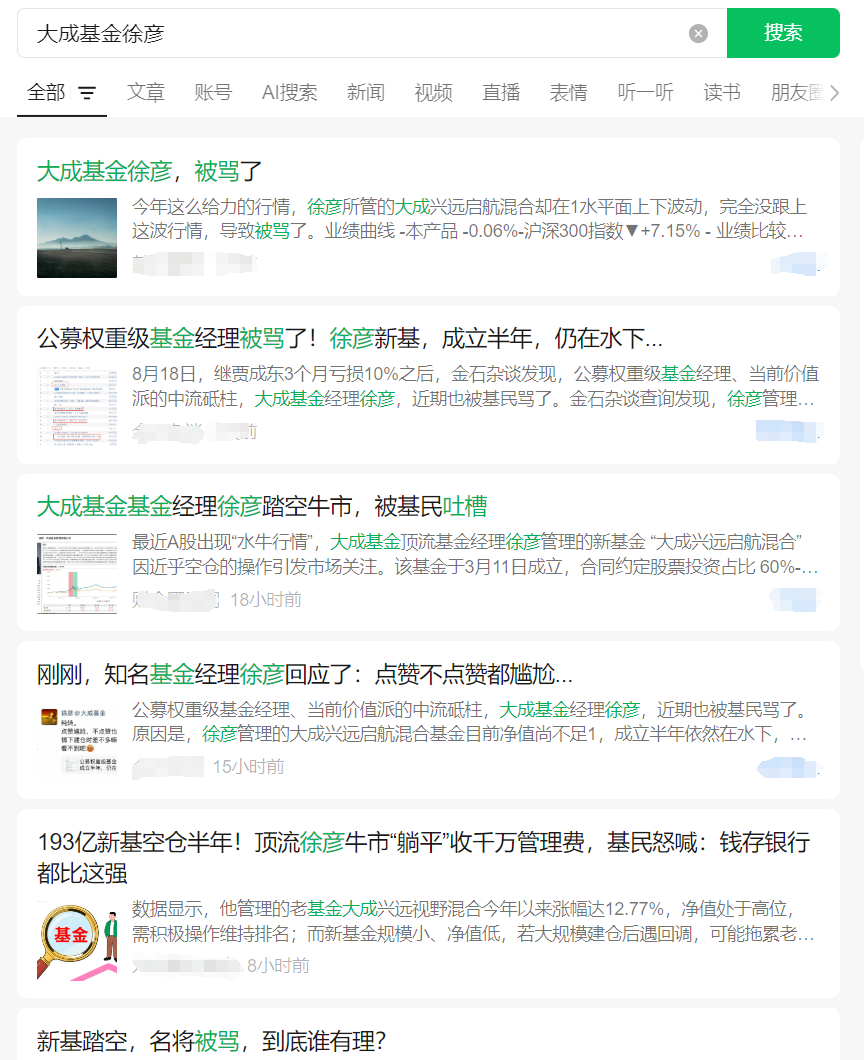Open the chat screenshot thumbnail
Screen dimensions: 864x1060
point(77,741)
